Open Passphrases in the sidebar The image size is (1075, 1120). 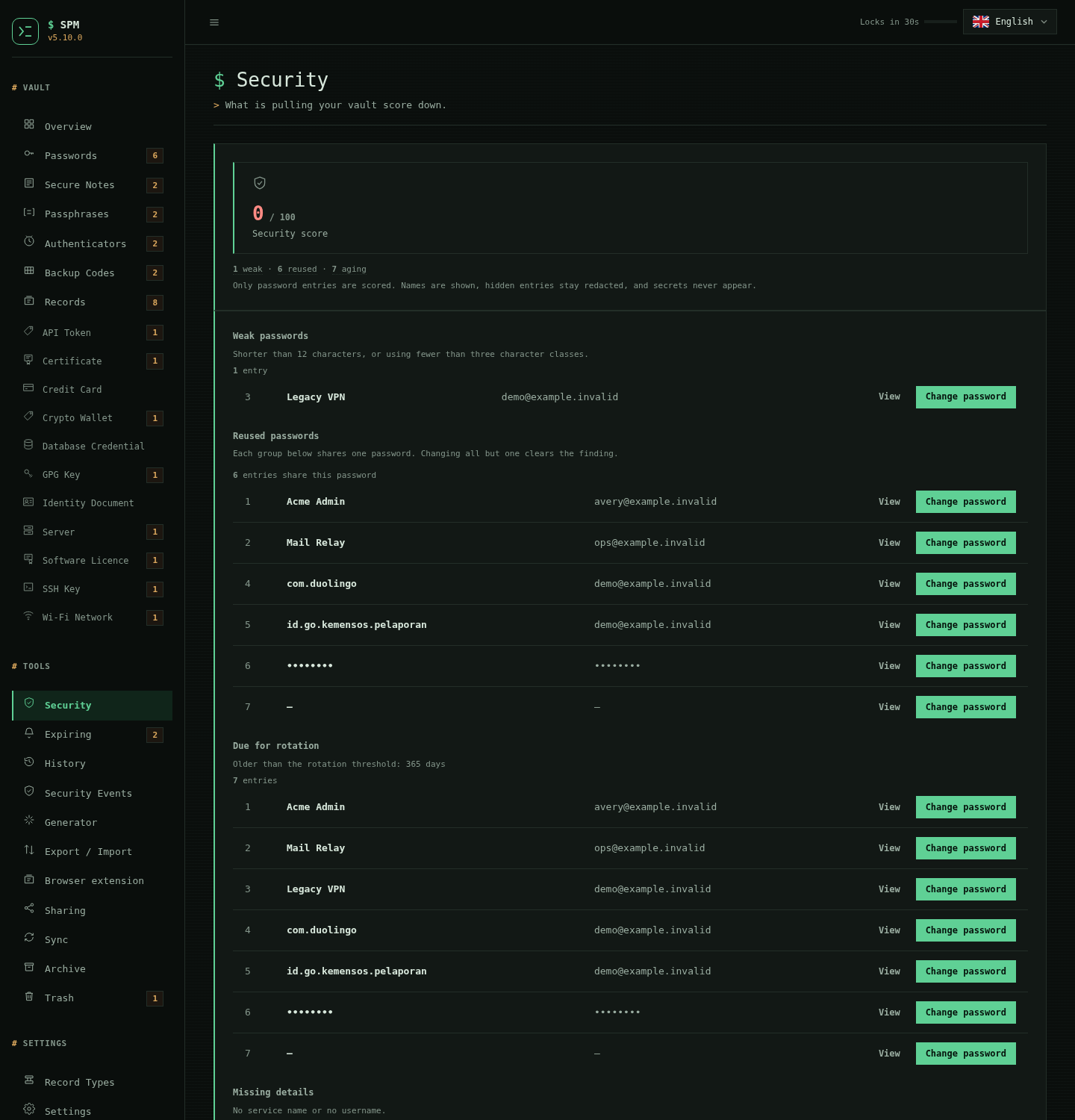pyautogui.click(x=93, y=214)
